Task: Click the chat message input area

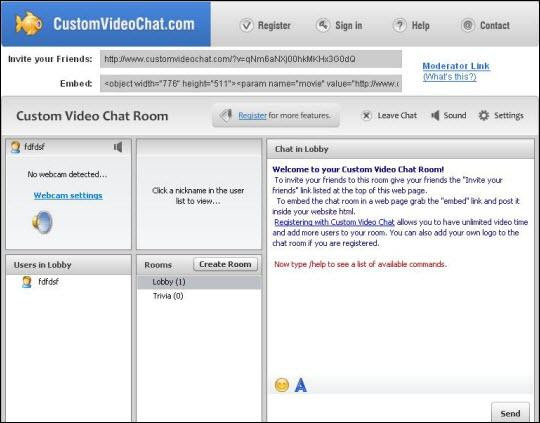Action: coord(379,409)
